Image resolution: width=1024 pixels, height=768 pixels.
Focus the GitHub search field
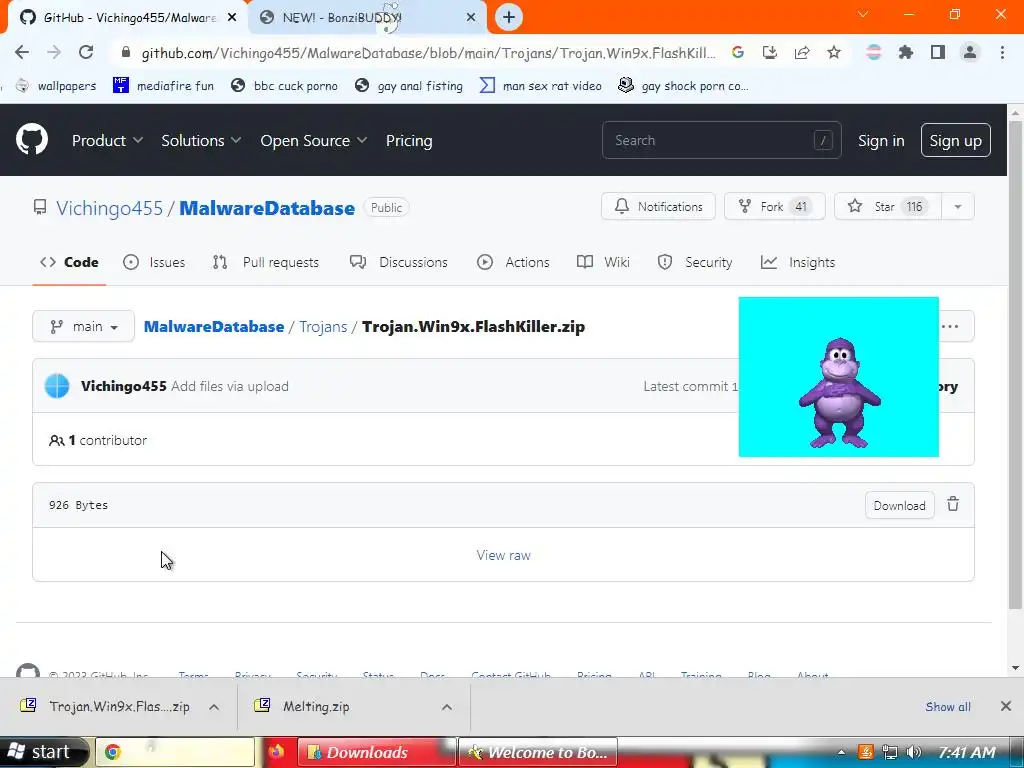722,140
